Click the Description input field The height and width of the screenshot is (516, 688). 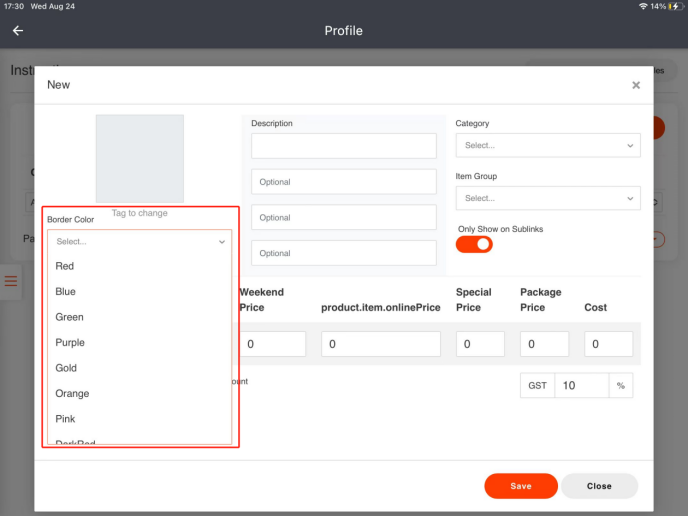[x=344, y=146]
